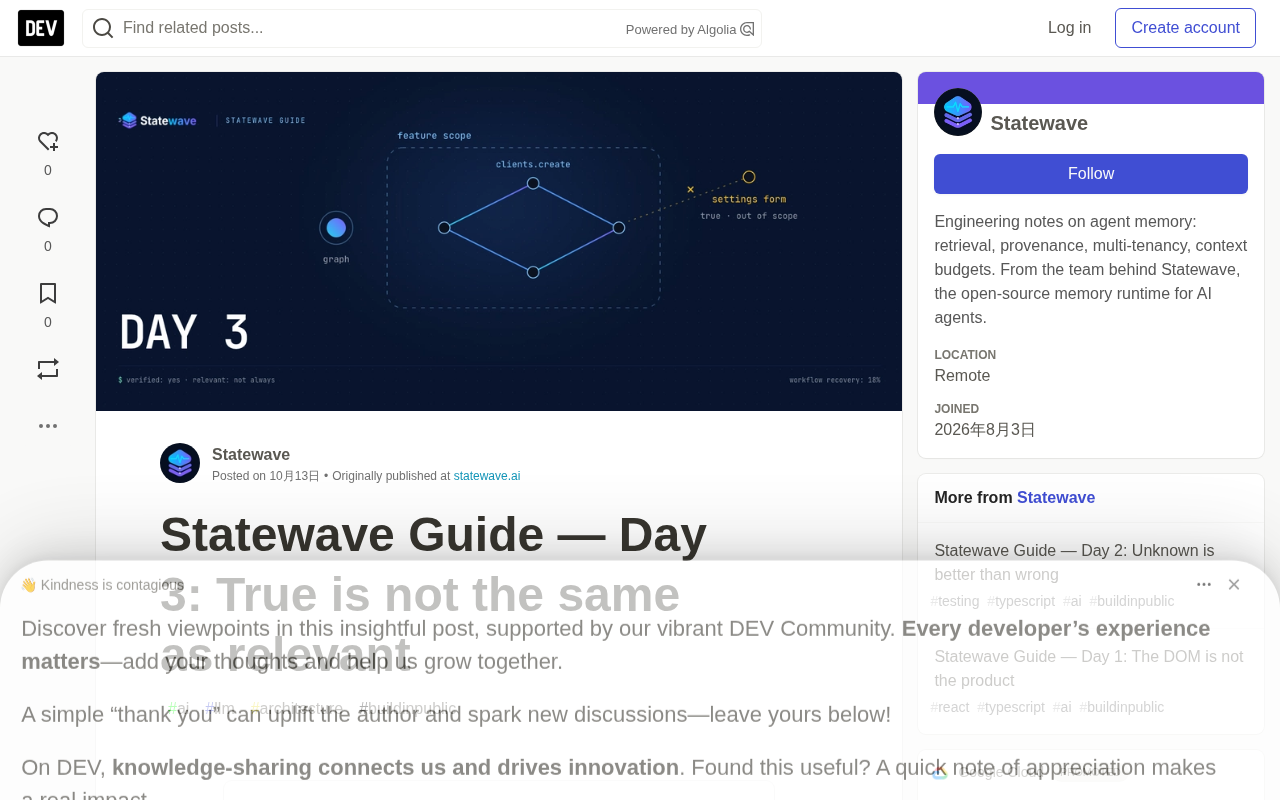Click the "2026年8月3日" joined date

click(x=985, y=430)
